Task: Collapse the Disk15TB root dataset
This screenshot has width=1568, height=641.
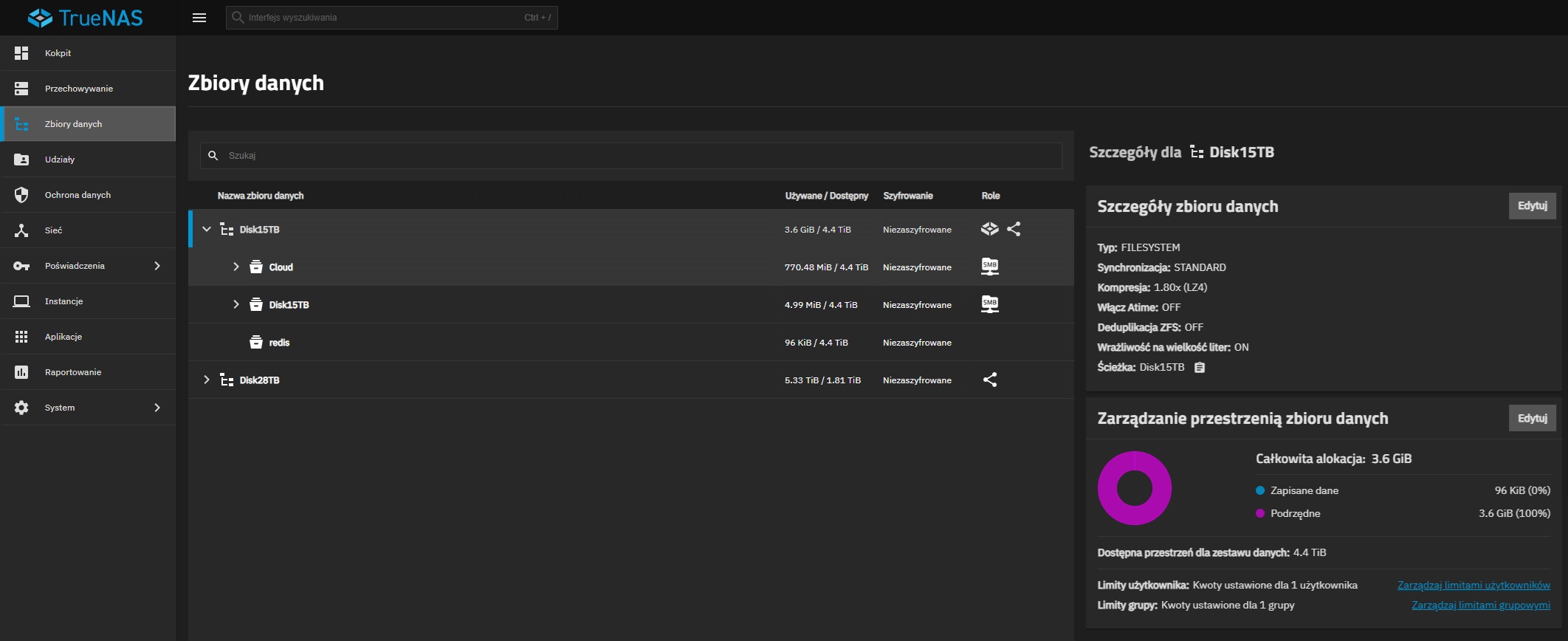Action: 207,229
